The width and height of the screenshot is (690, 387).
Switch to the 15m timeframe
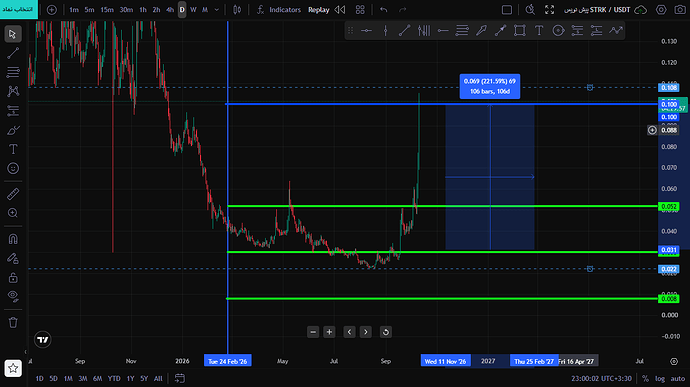(x=107, y=10)
